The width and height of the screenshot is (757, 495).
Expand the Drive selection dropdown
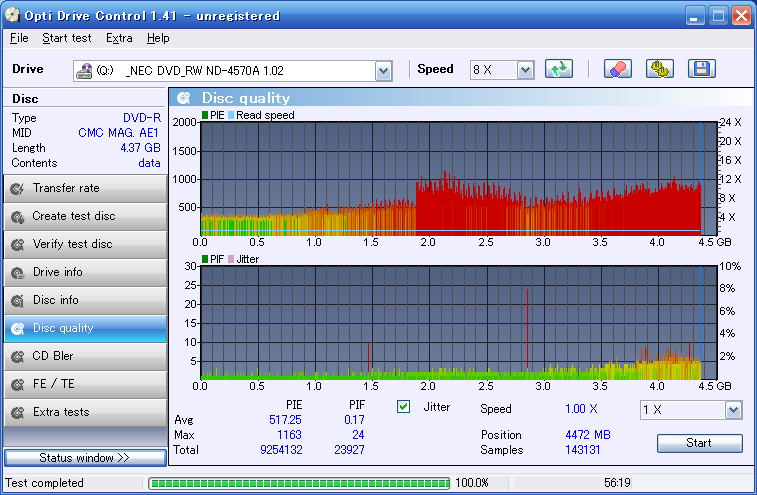point(383,71)
